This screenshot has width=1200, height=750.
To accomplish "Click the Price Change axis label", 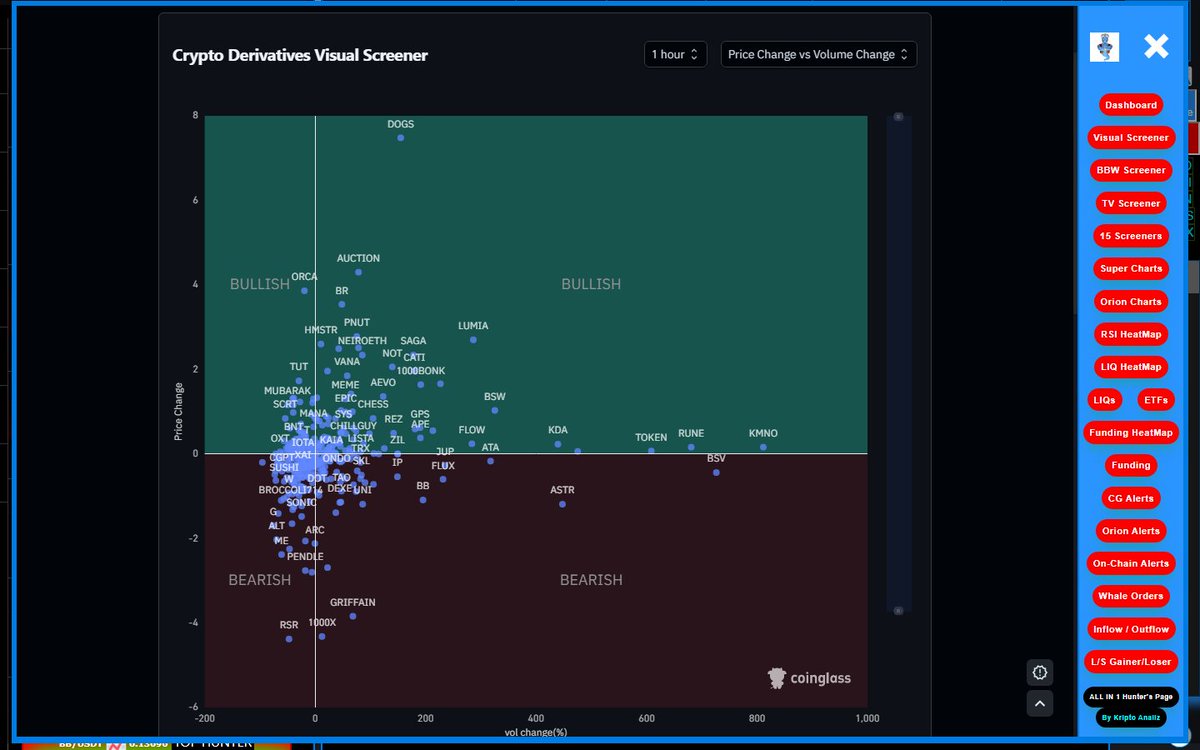I will click(178, 411).
